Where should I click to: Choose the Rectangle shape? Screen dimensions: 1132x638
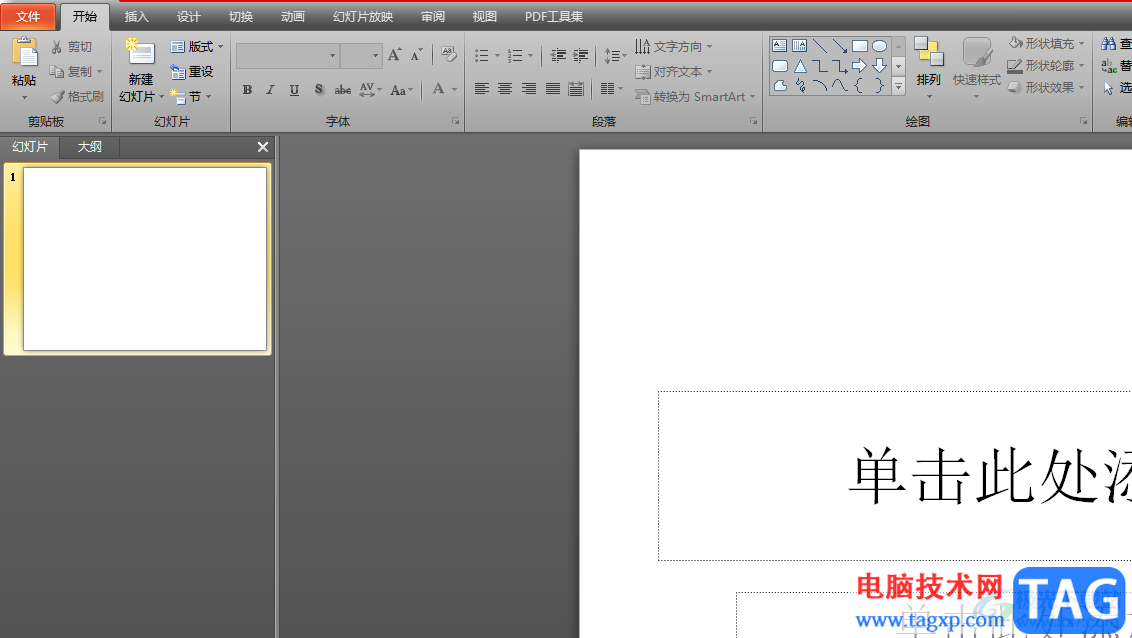(859, 46)
